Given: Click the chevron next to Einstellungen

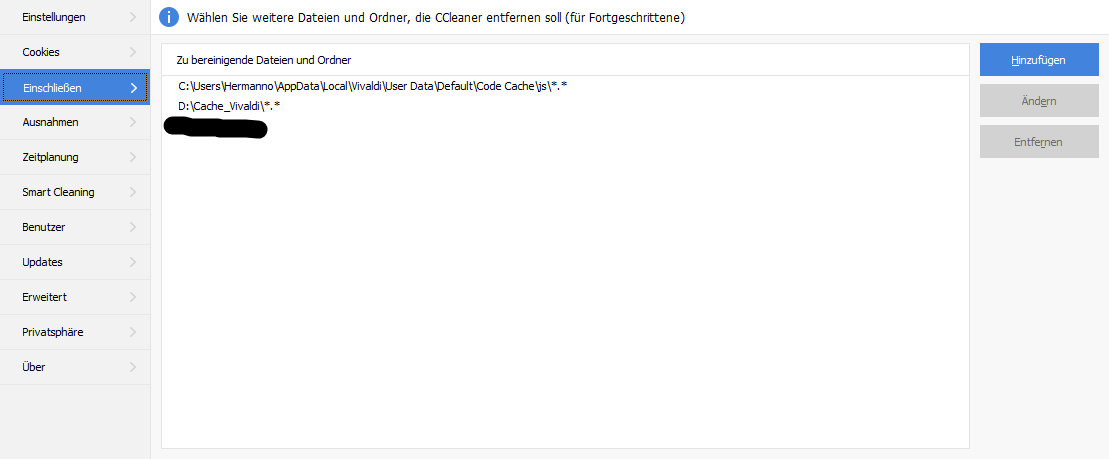Looking at the screenshot, I should tap(134, 17).
